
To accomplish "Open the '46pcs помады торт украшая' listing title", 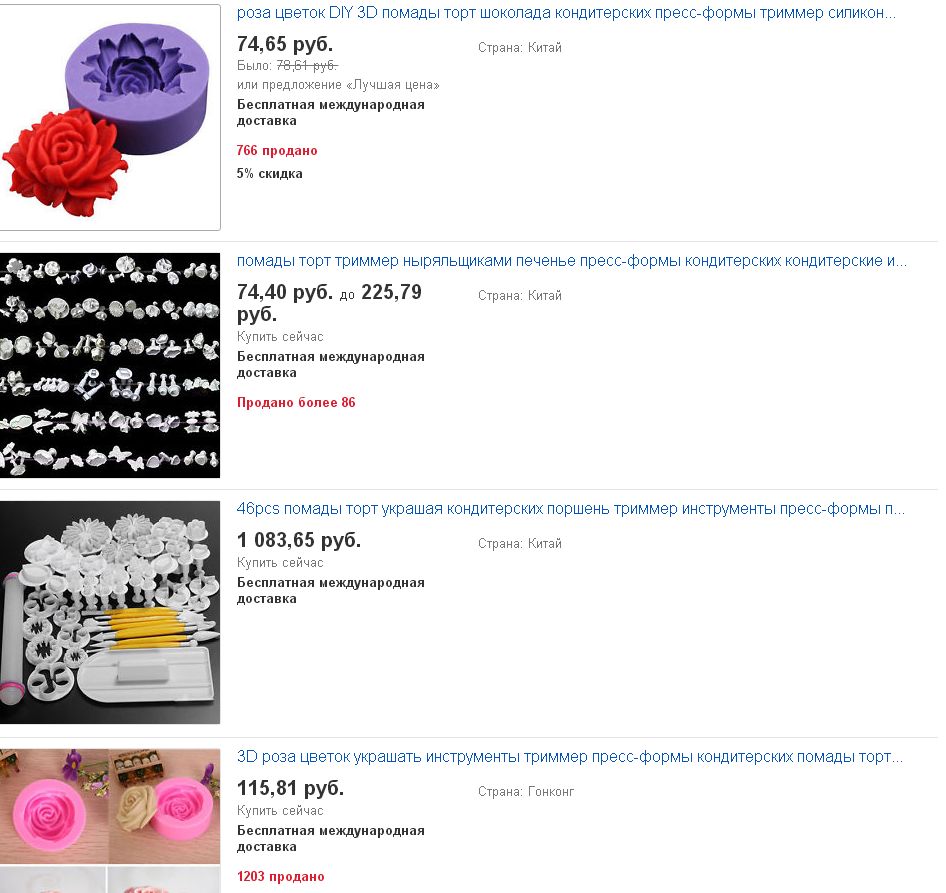I will click(x=571, y=509).
